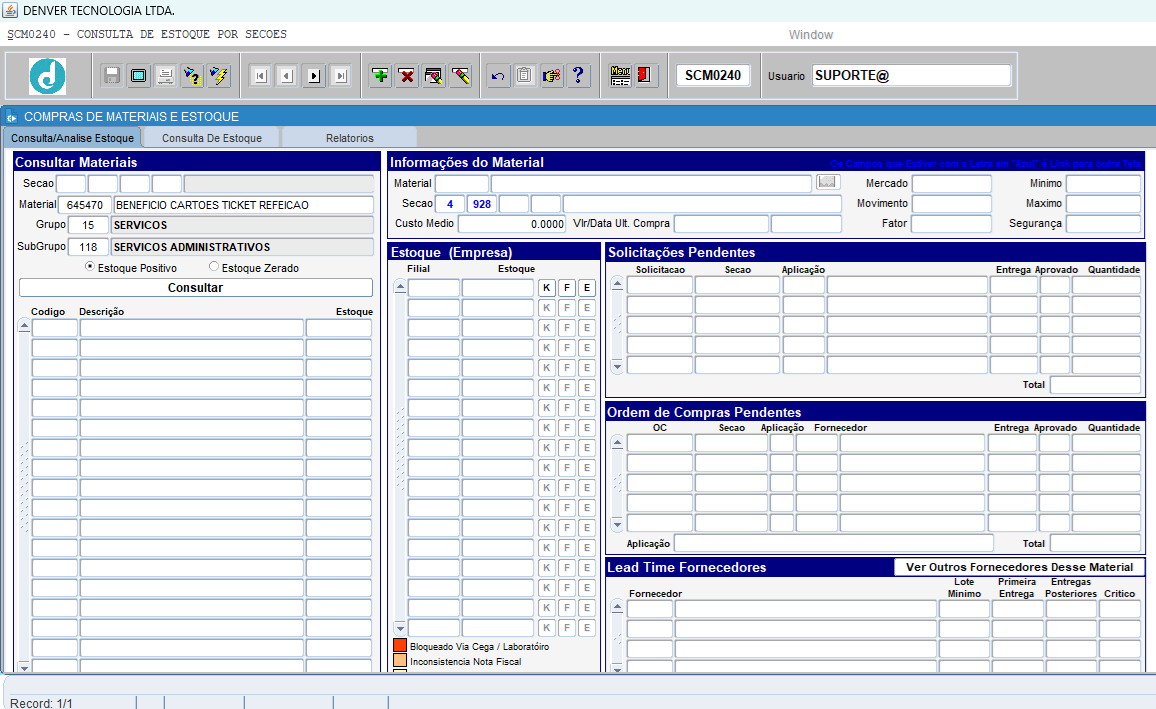The height and width of the screenshot is (709, 1156).
Task: Click the Movimento input field
Action: (x=952, y=203)
